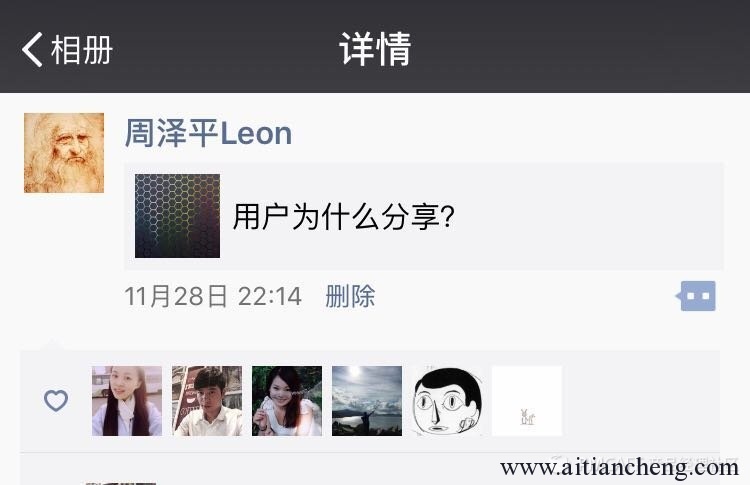This screenshot has height=485, width=750.
Task: Open the cloudy sky landscape avatar
Action: 367,401
